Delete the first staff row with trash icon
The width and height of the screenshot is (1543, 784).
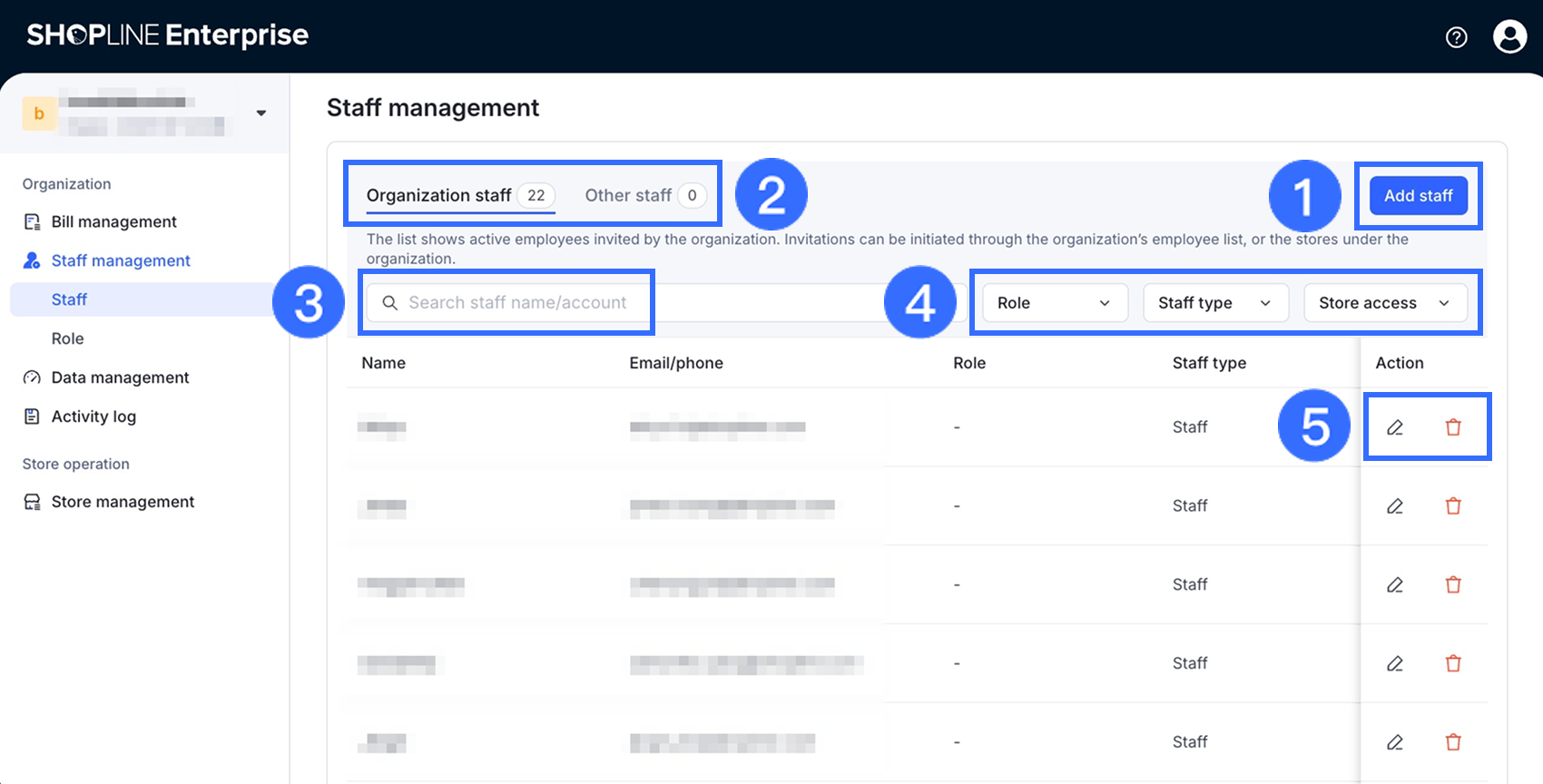(x=1453, y=427)
